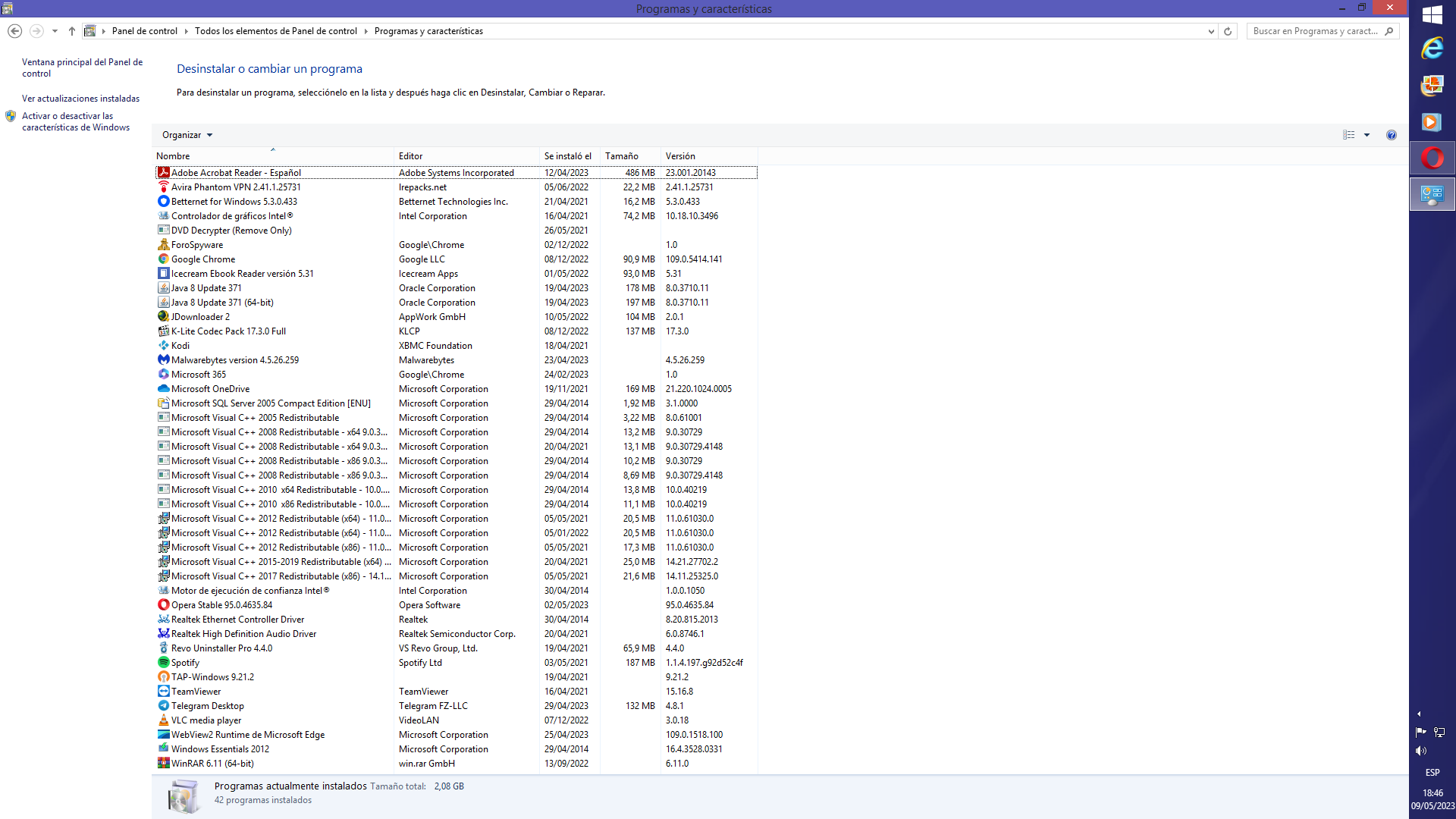The image size is (1456, 819).
Task: Open Ventana principal del Panel de control
Action: click(x=82, y=67)
